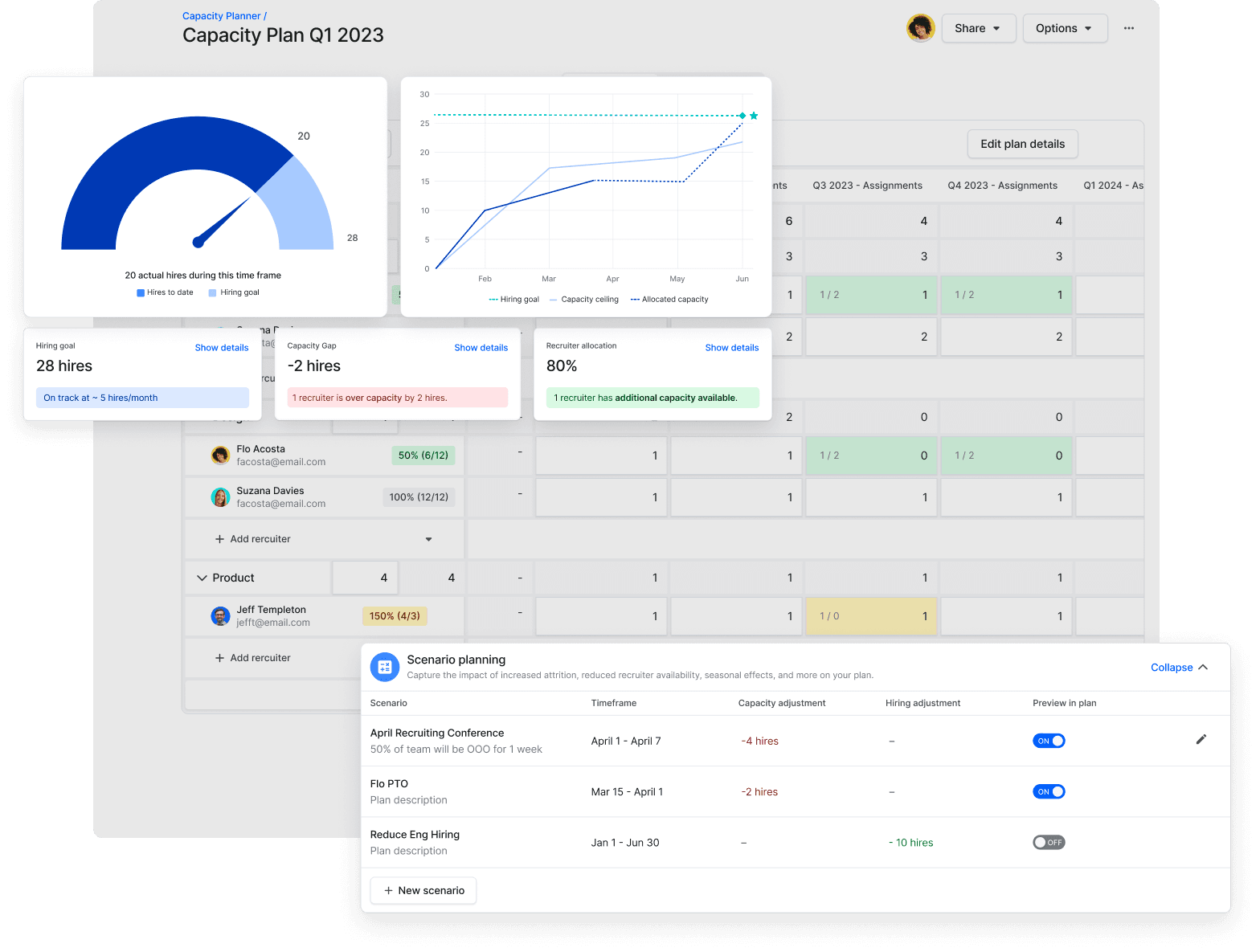Screen dimensions: 1260x952
Task: Click Flo Acosta's 50% (6/12) badge
Action: click(x=423, y=456)
